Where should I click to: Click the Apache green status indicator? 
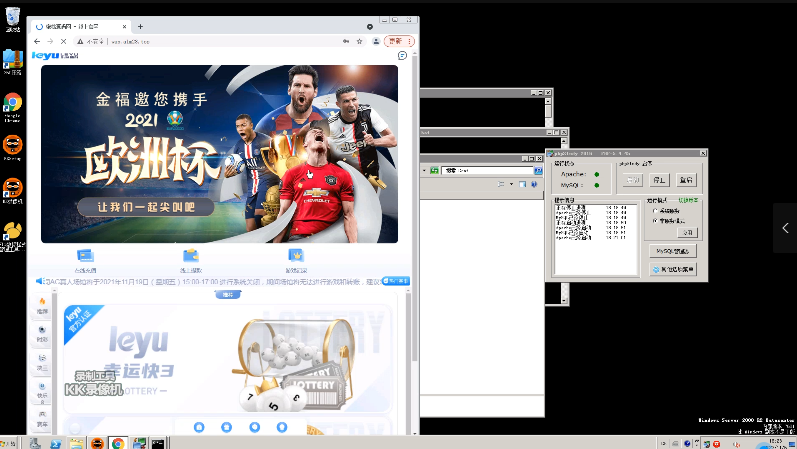tap(597, 174)
